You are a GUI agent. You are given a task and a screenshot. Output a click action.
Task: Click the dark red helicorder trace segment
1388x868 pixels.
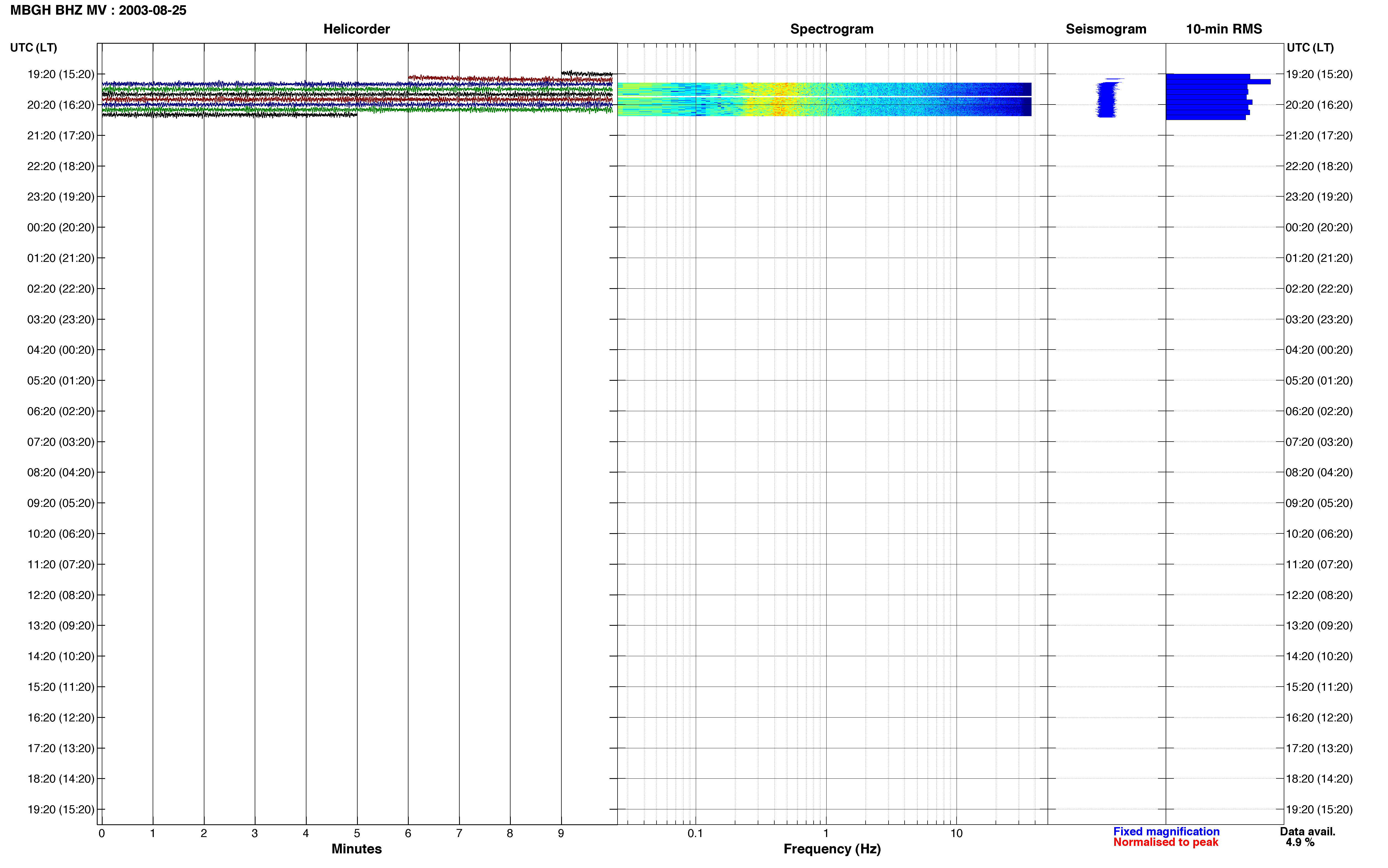(x=510, y=79)
